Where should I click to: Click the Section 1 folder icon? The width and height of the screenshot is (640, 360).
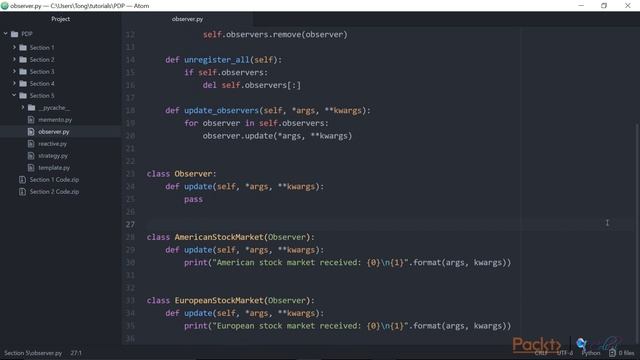[23, 48]
